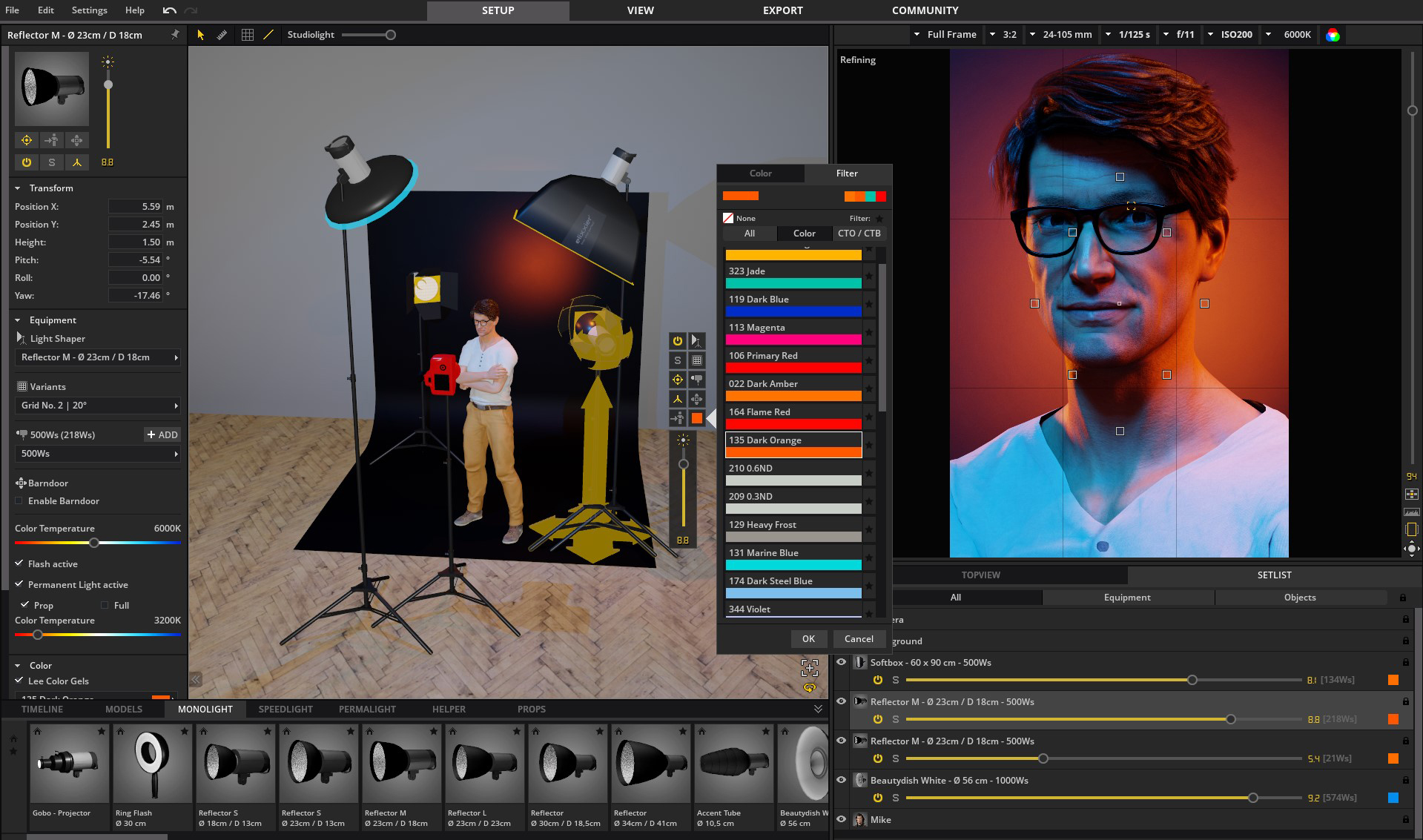Click the frame-focus icon in the viewport corner
The image size is (1423, 840).
point(810,667)
